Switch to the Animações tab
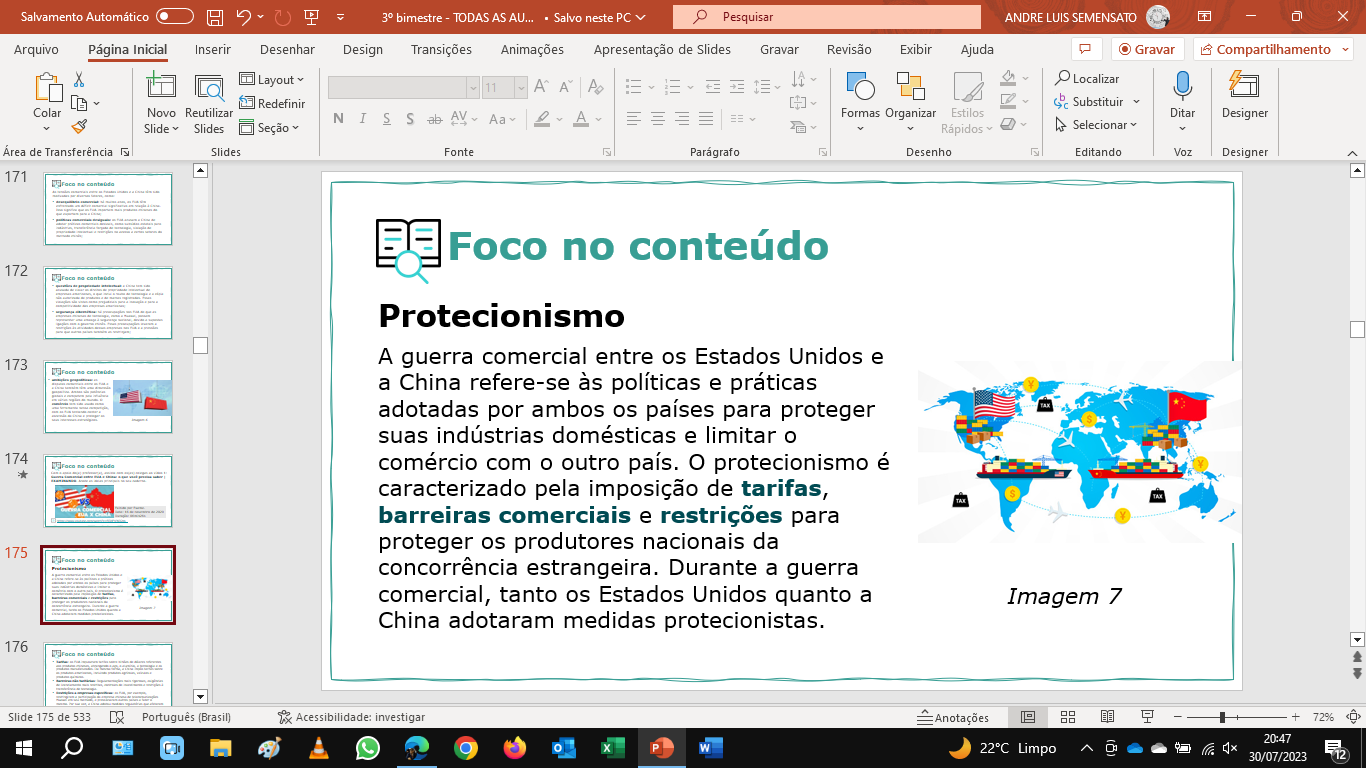 point(532,49)
